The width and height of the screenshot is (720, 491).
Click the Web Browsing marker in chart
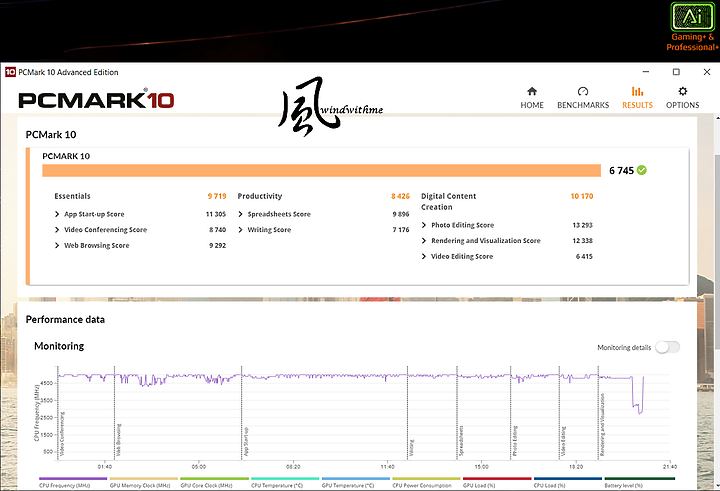(118, 440)
